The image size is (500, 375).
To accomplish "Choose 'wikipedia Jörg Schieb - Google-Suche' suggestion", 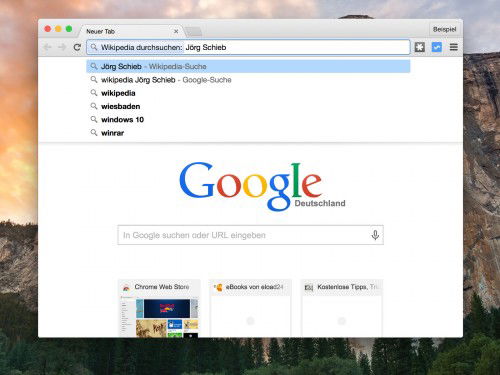I will (248, 80).
